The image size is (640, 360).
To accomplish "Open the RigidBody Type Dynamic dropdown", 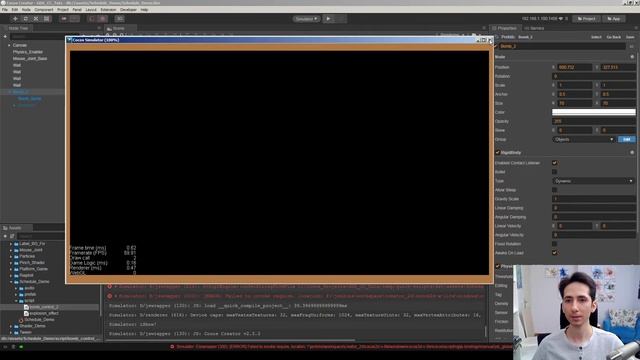I will tap(593, 181).
